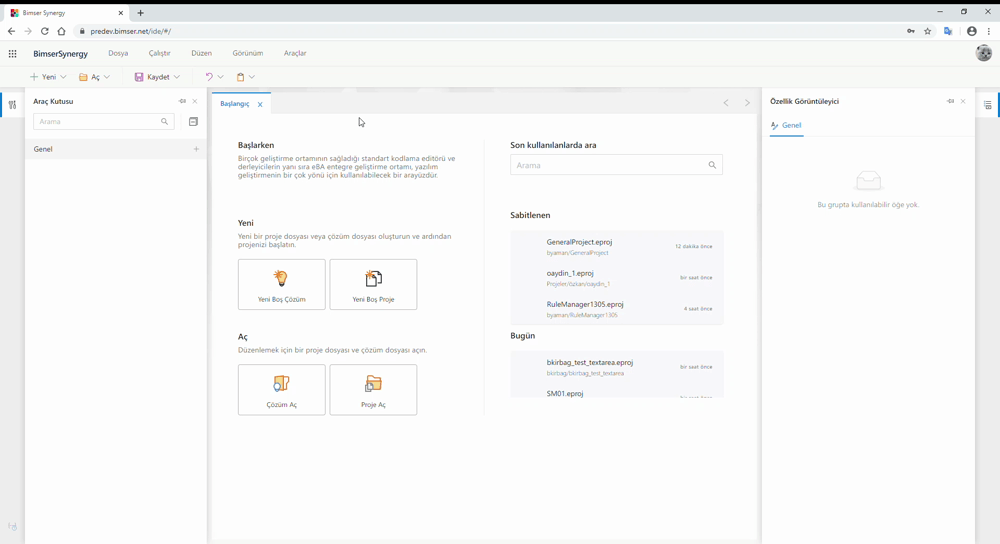Click the address bar URL
Screen dimensions: 1000x544
tap(131, 31)
